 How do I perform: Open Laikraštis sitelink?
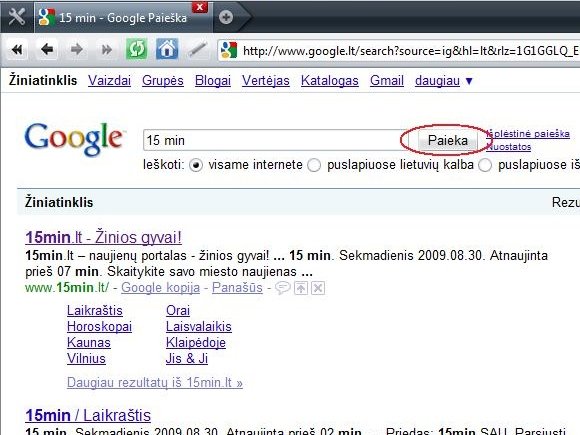(x=95, y=310)
